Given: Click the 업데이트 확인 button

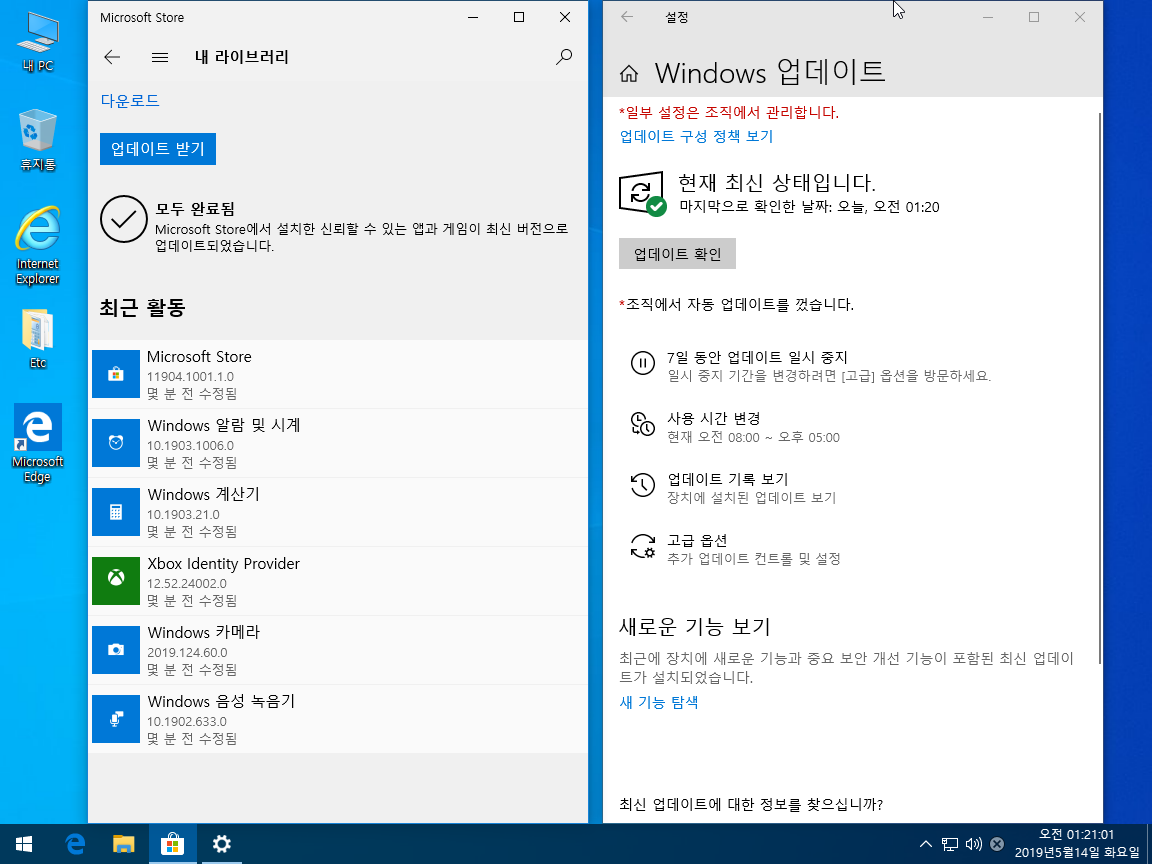Looking at the screenshot, I should click(x=677, y=254).
